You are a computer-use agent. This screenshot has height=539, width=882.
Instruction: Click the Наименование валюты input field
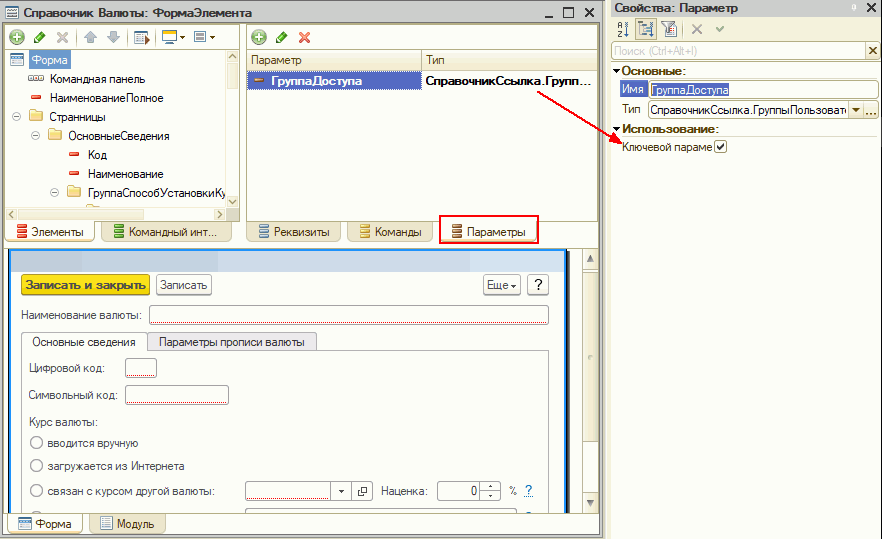349,315
